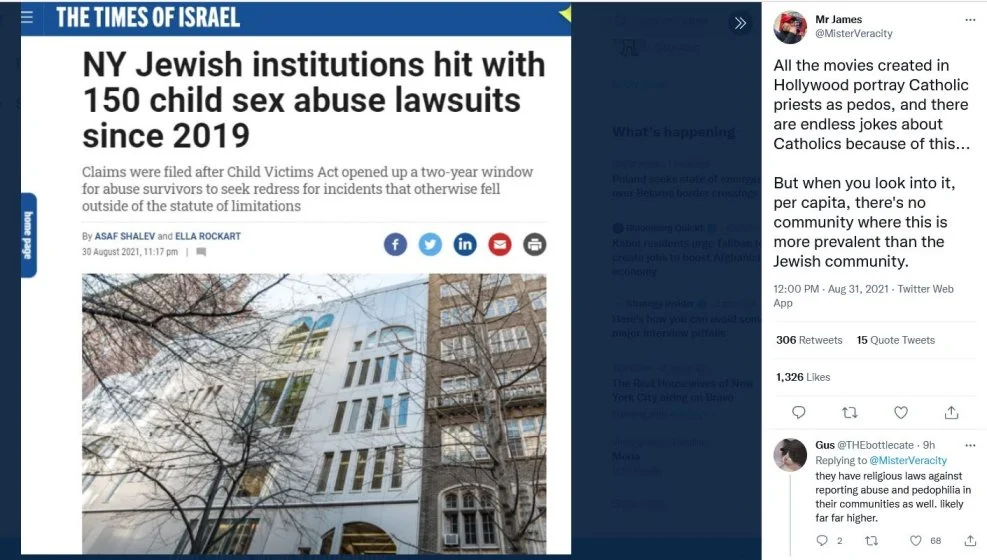Screen dimensions: 987x560
Task: Share article on LinkedIn
Action: 465,244
